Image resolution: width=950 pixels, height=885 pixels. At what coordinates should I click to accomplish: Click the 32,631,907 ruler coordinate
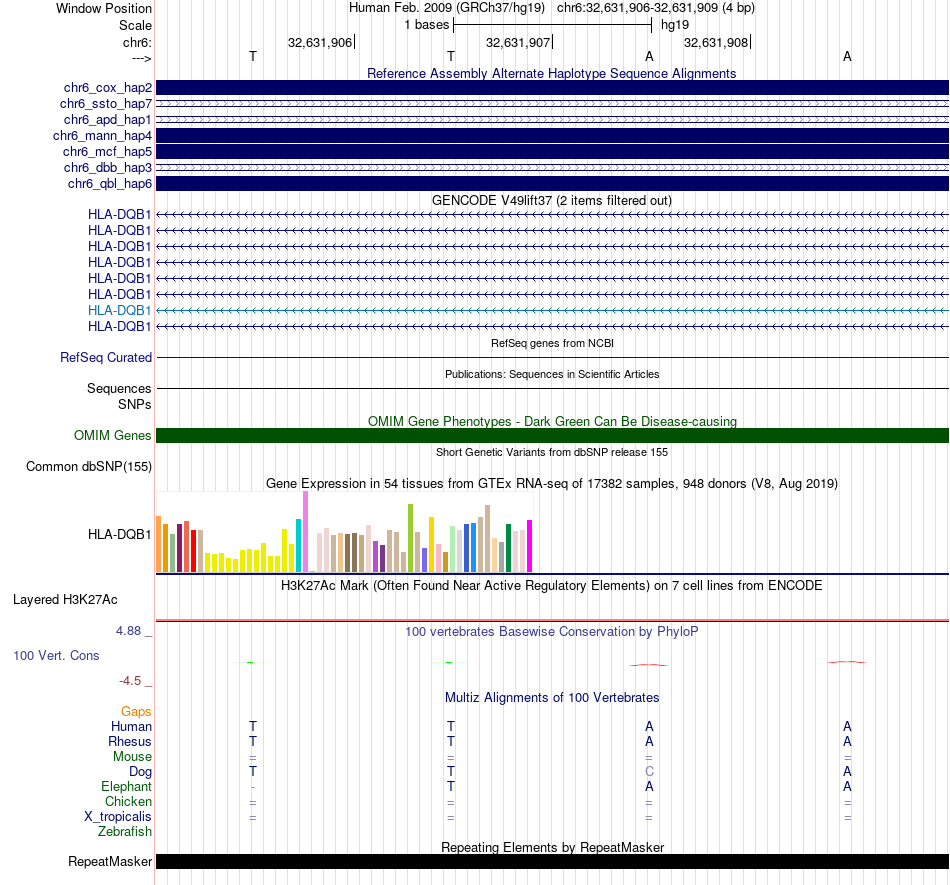(x=518, y=42)
